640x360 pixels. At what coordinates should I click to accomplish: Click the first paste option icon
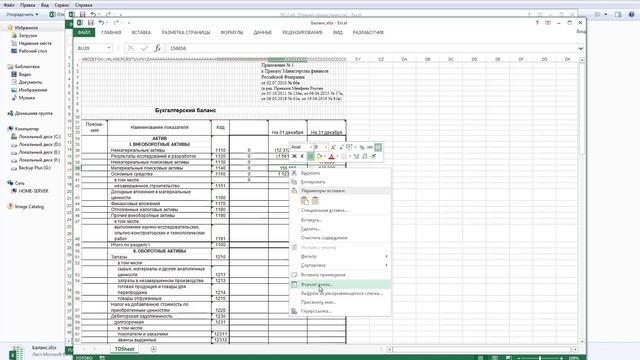(x=304, y=200)
